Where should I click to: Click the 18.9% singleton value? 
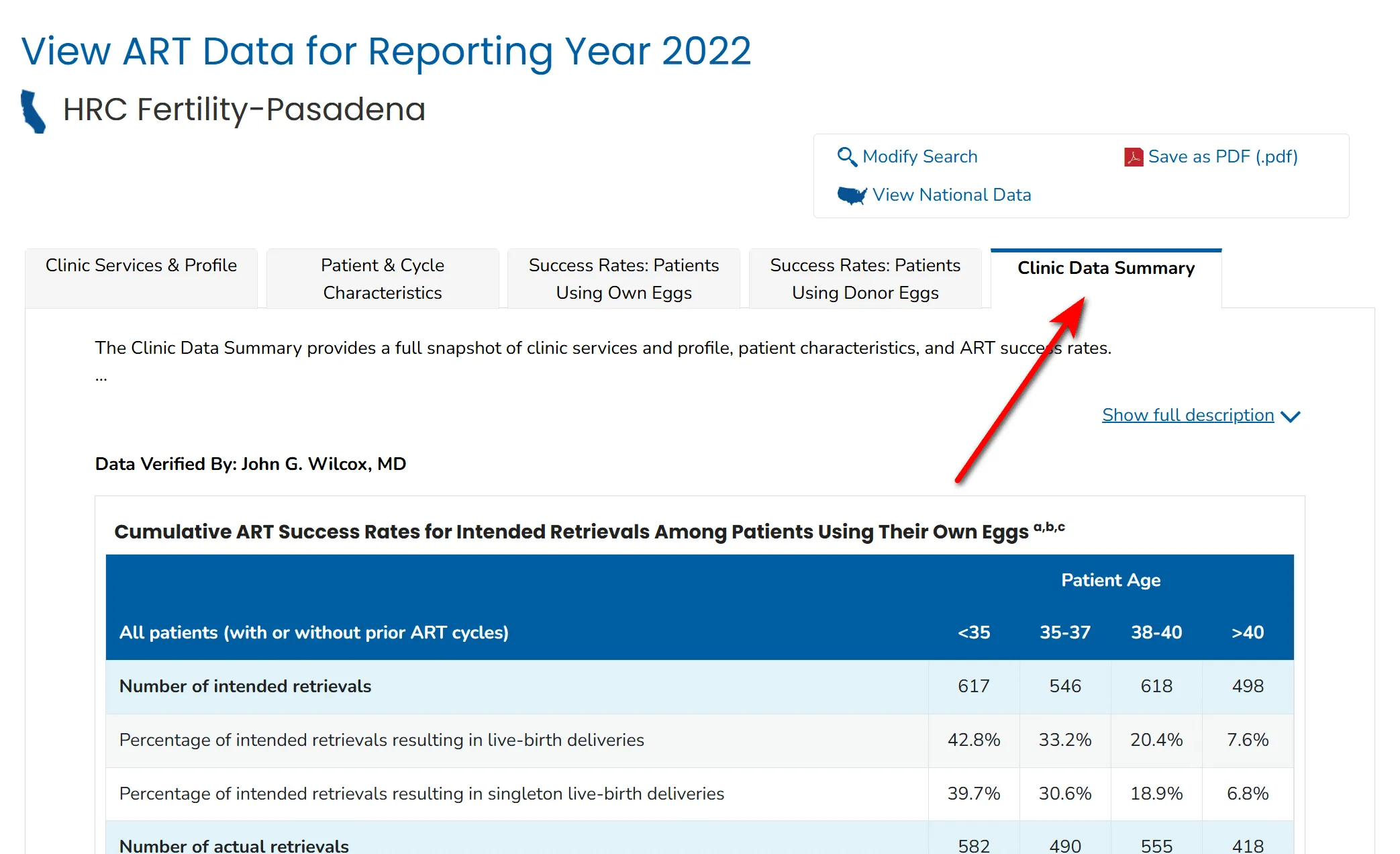tap(1156, 794)
